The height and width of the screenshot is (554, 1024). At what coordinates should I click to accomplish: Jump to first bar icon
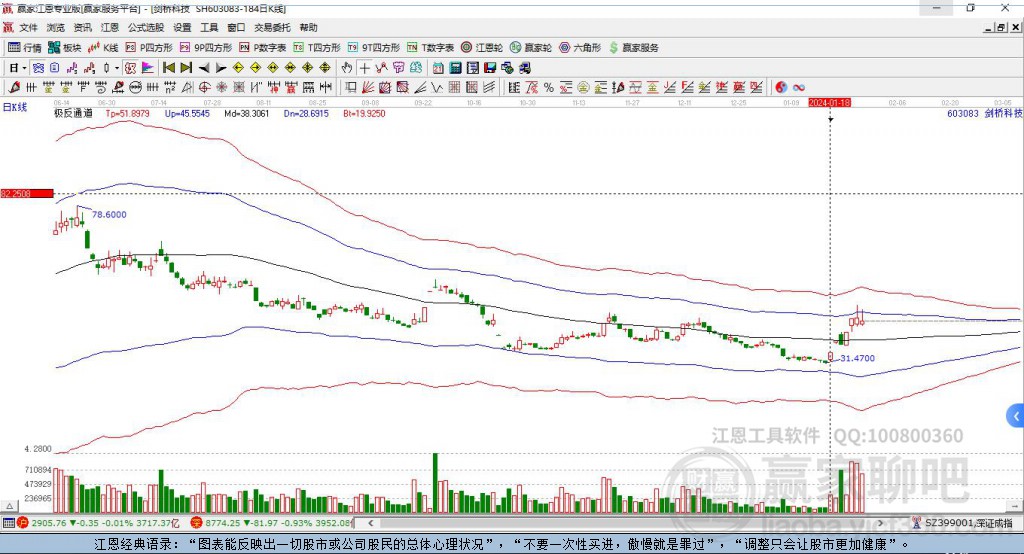point(168,68)
